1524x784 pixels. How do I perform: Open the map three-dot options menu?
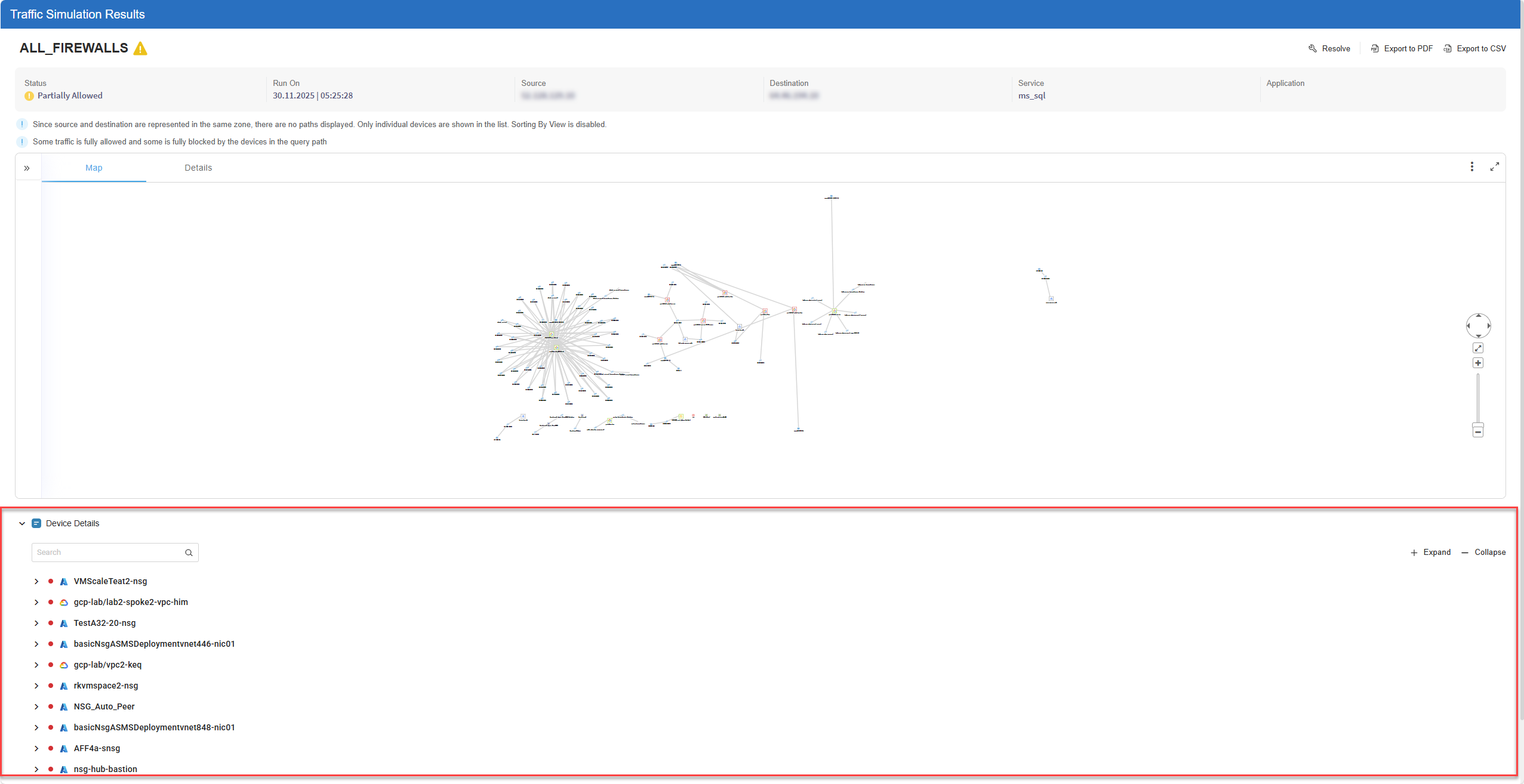pyautogui.click(x=1471, y=167)
